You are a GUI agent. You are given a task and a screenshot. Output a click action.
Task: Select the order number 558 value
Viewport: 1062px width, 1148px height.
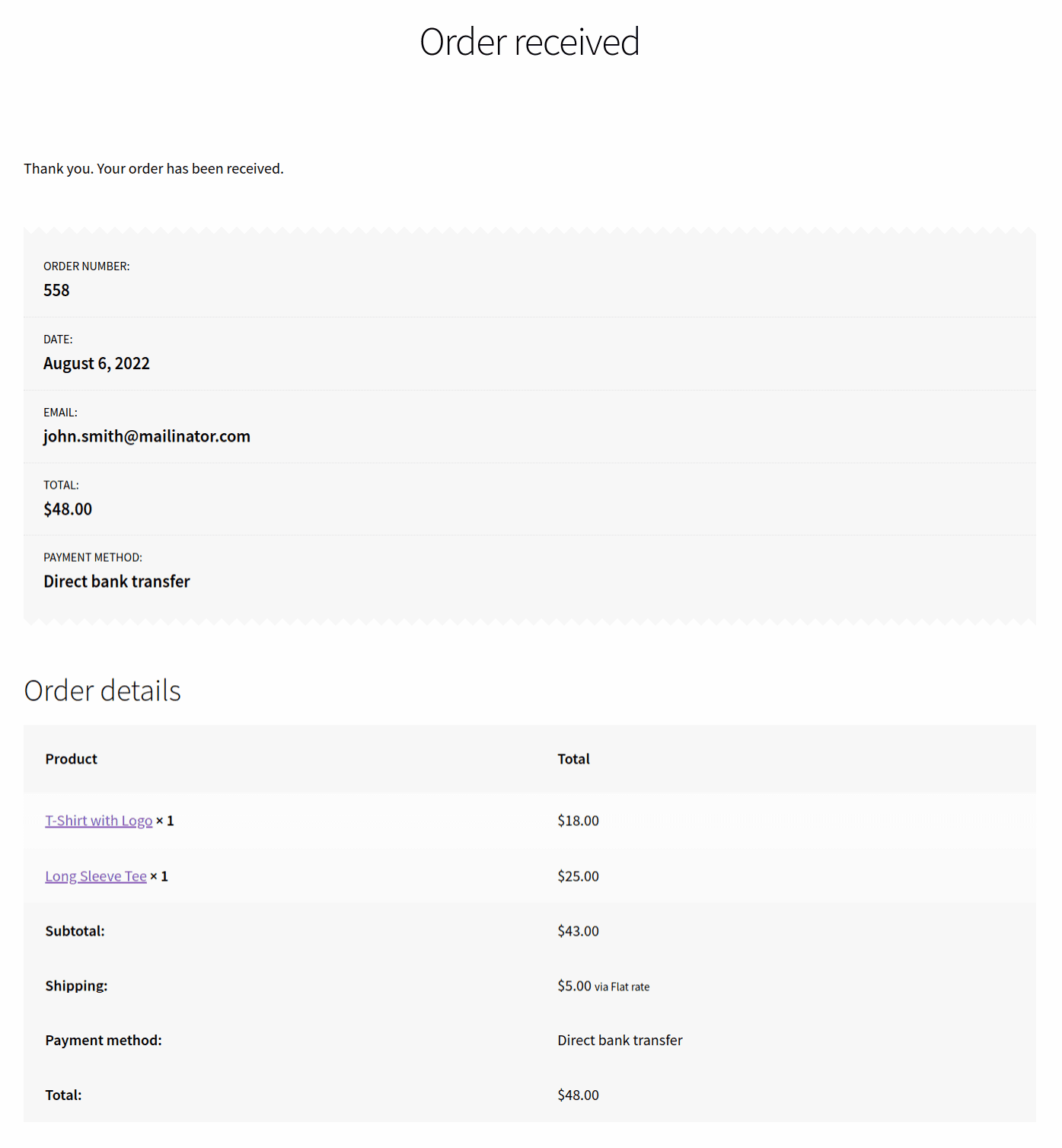coord(56,290)
